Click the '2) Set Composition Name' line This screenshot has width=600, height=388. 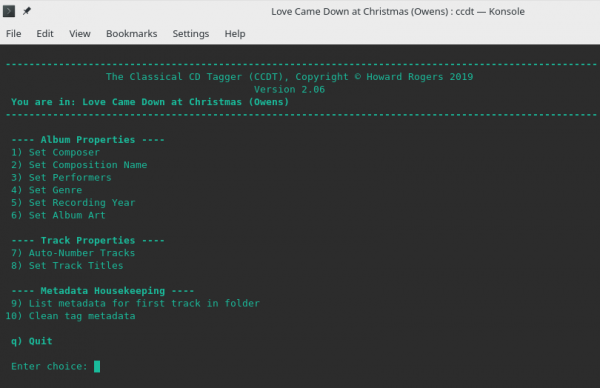79,165
